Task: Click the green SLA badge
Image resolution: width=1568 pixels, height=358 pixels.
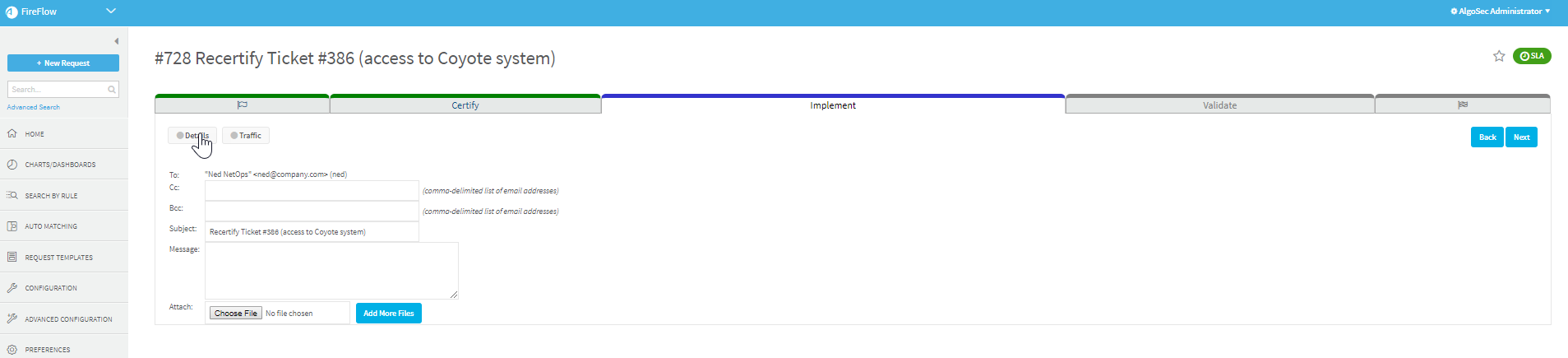Action: coord(1531,56)
